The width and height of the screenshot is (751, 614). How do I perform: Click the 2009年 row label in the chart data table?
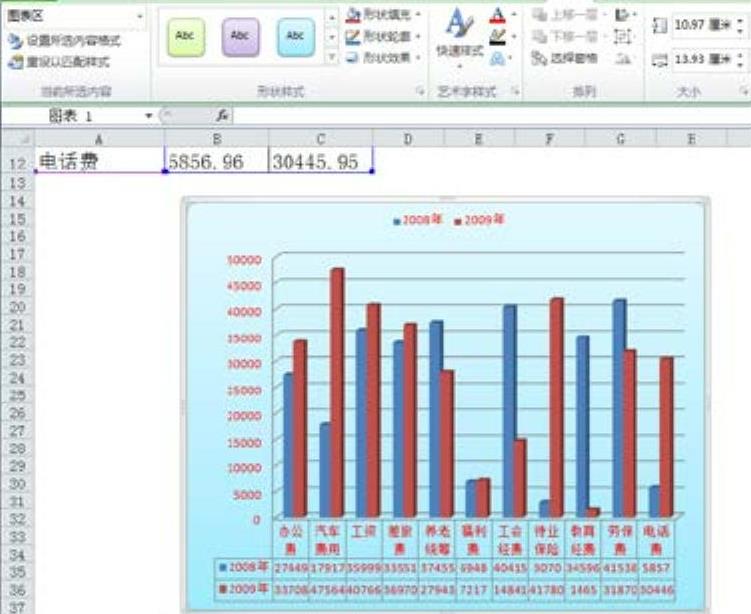pos(243,588)
